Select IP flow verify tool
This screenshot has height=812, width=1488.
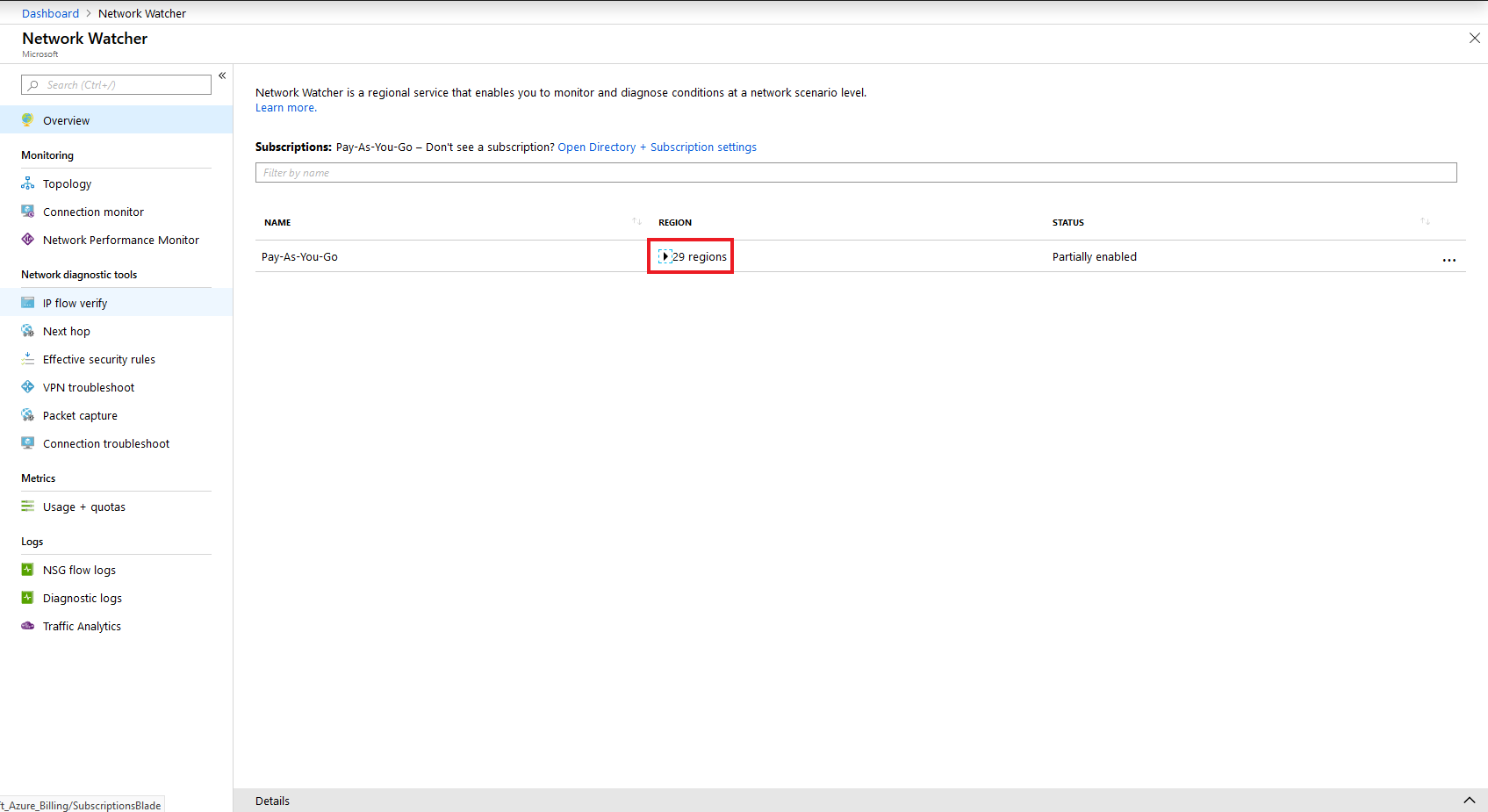point(117,303)
